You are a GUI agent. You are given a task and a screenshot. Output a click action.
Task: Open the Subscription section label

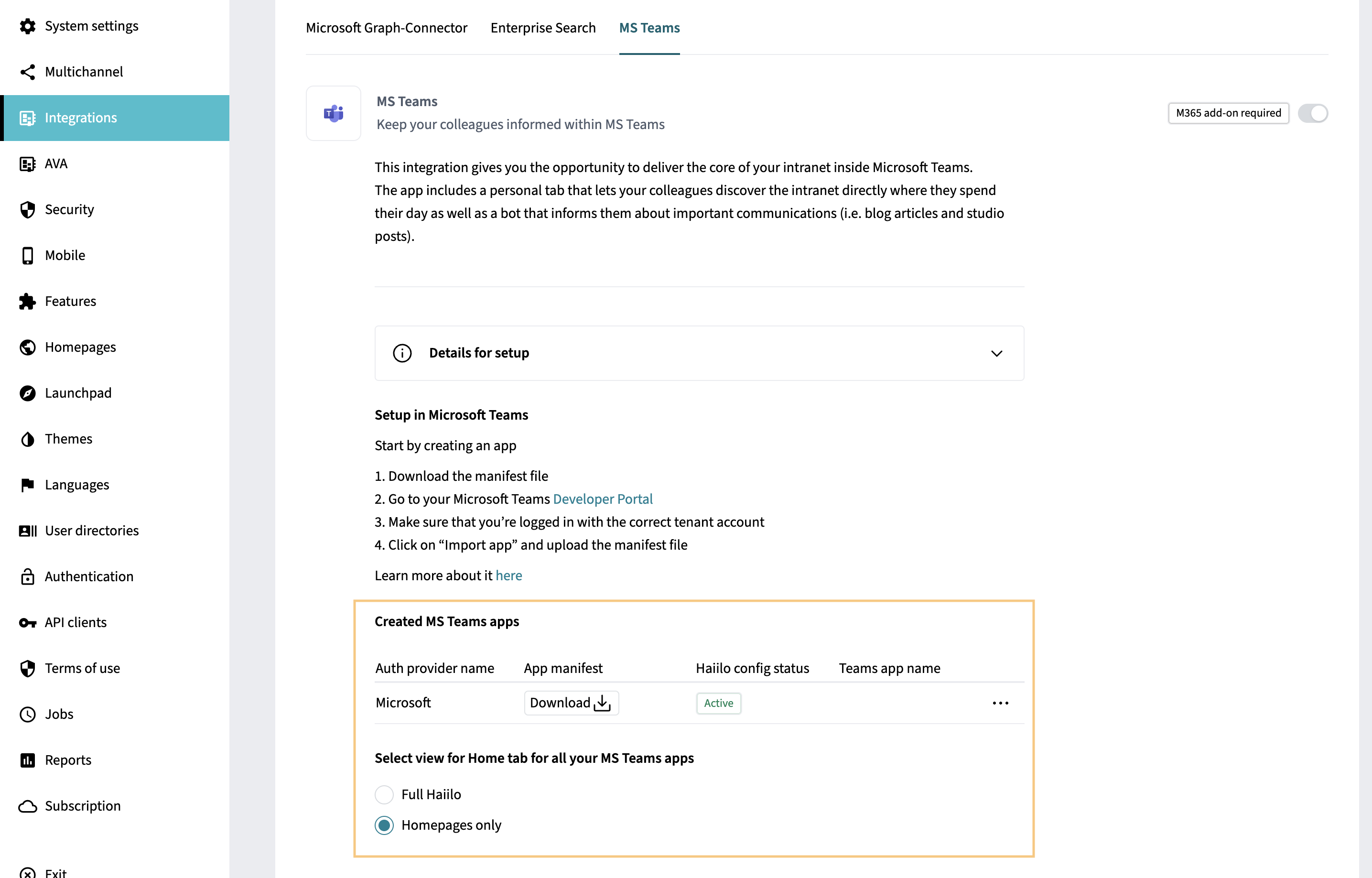point(83,806)
